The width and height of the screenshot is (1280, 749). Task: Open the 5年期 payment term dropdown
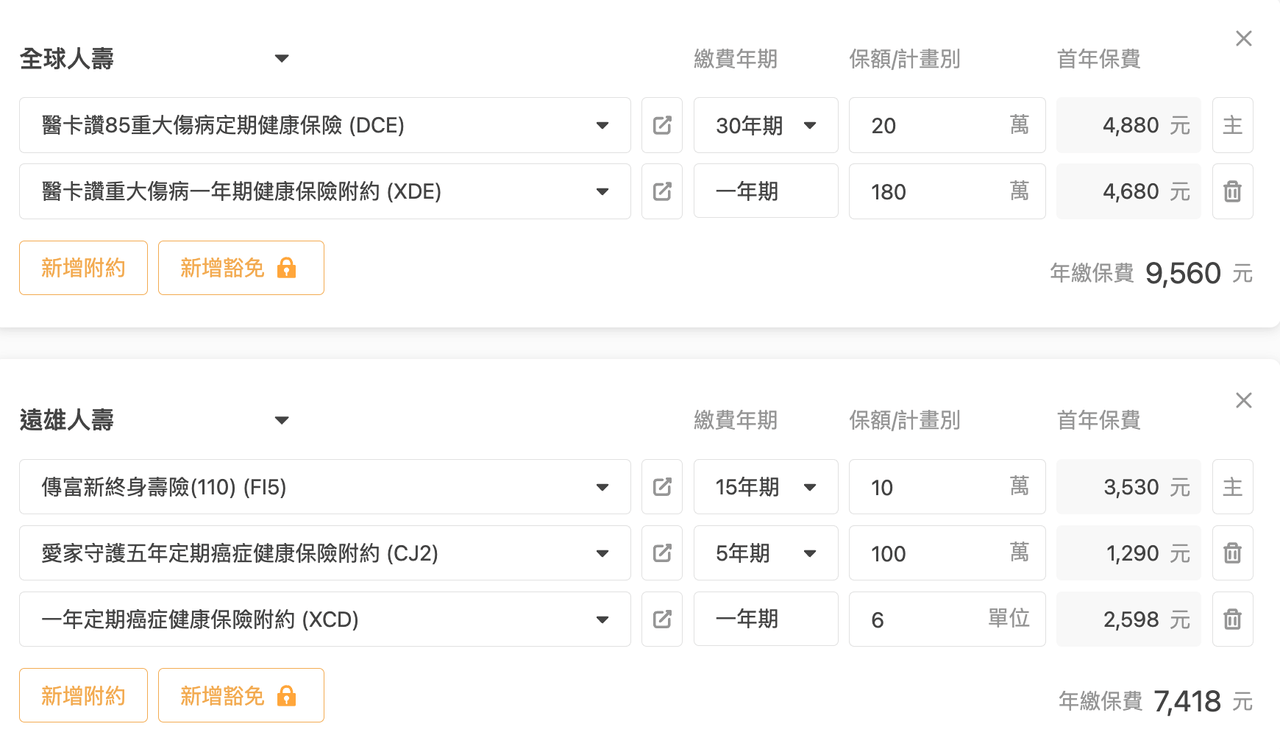click(766, 553)
